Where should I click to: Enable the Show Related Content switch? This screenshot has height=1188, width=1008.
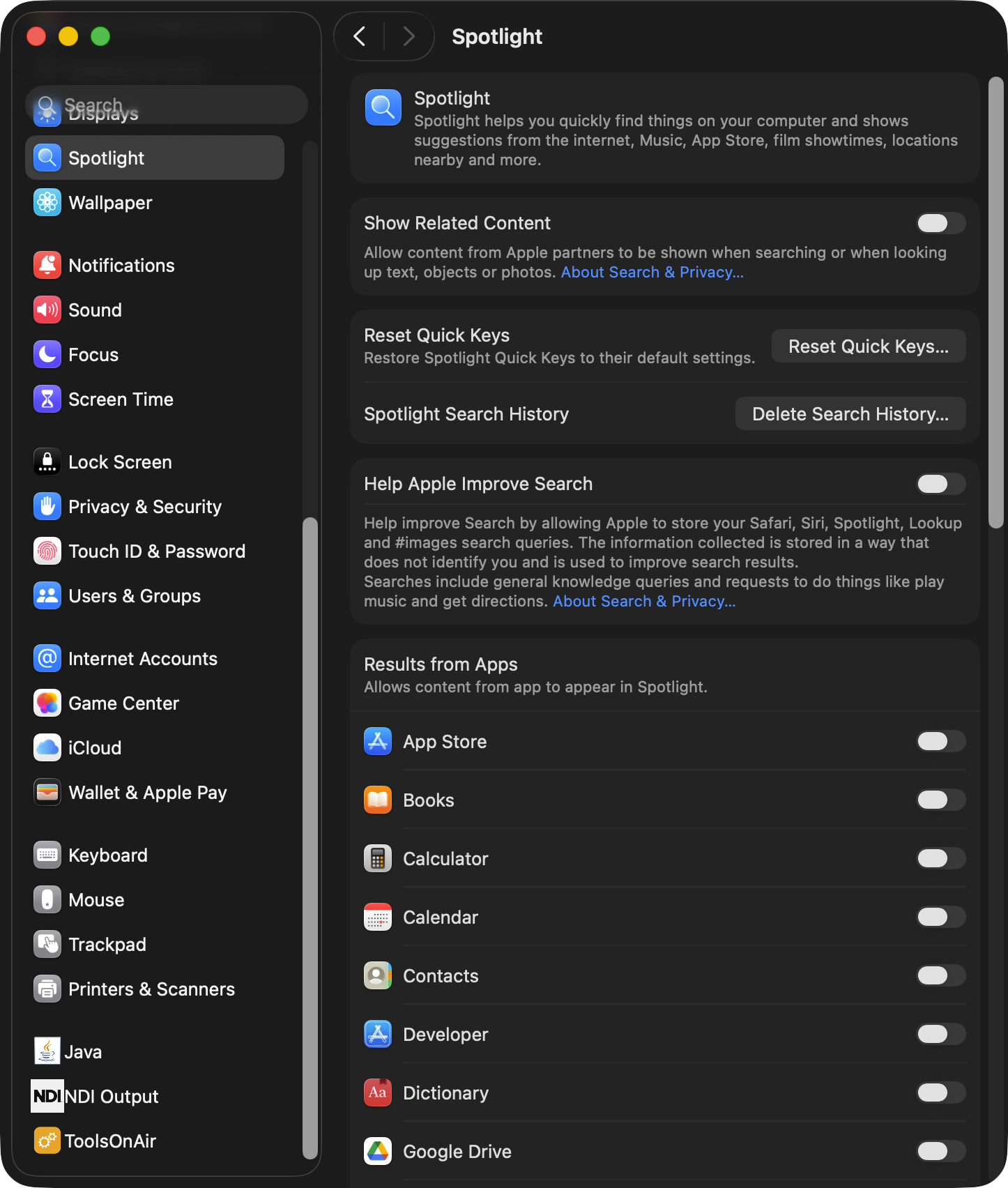[941, 223]
